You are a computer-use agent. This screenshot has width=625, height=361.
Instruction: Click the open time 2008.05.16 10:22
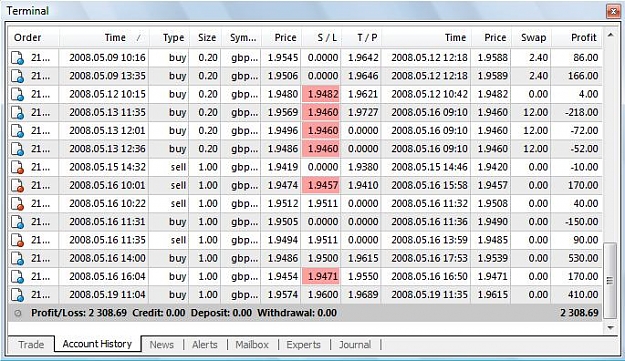pos(107,204)
